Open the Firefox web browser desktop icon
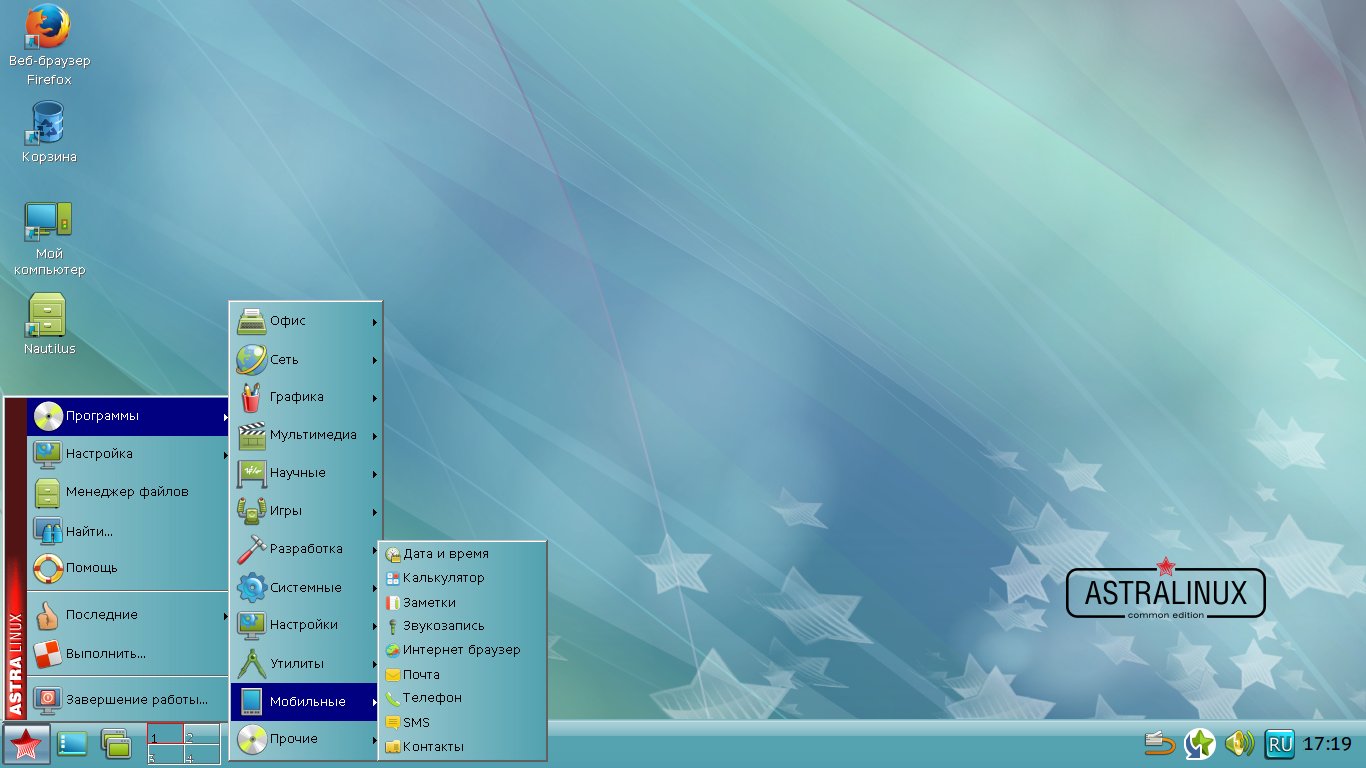1366x768 pixels. [48, 28]
